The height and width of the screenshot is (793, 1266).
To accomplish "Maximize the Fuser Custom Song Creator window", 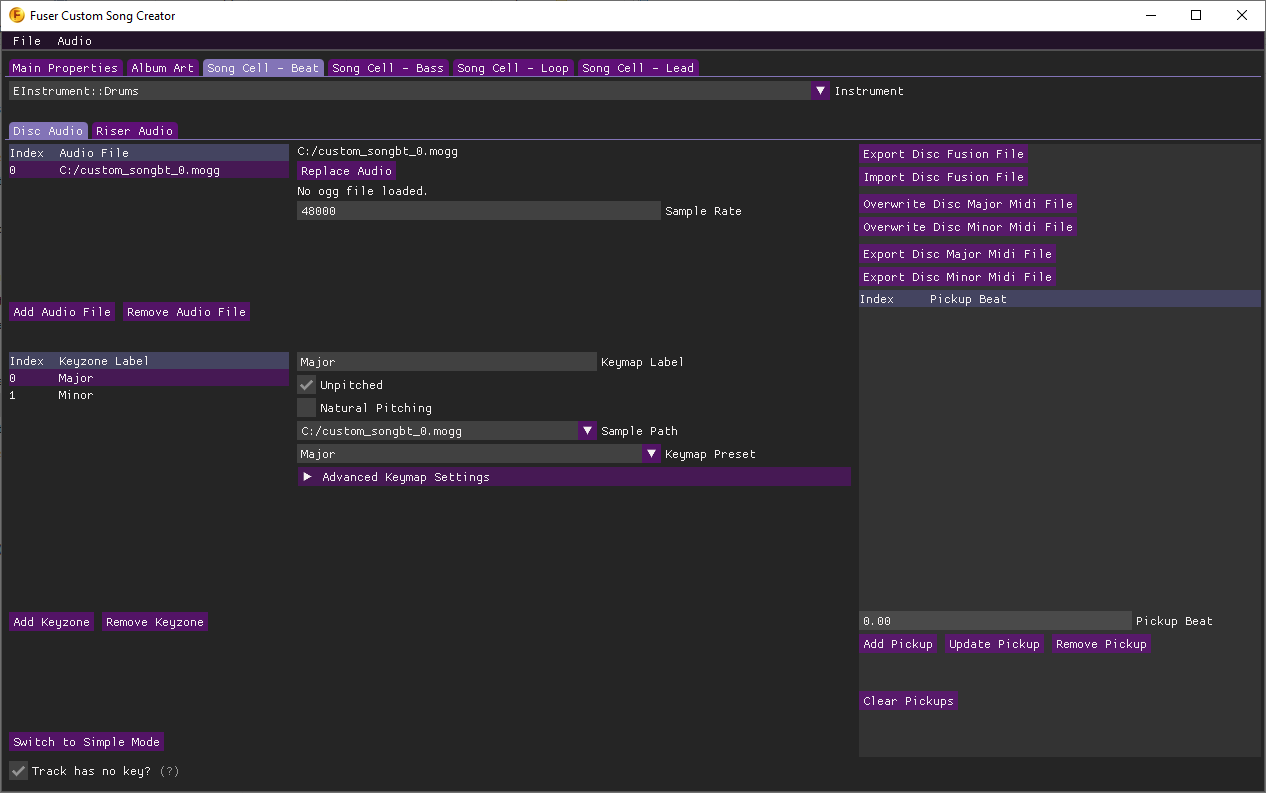I will tap(1196, 15).
